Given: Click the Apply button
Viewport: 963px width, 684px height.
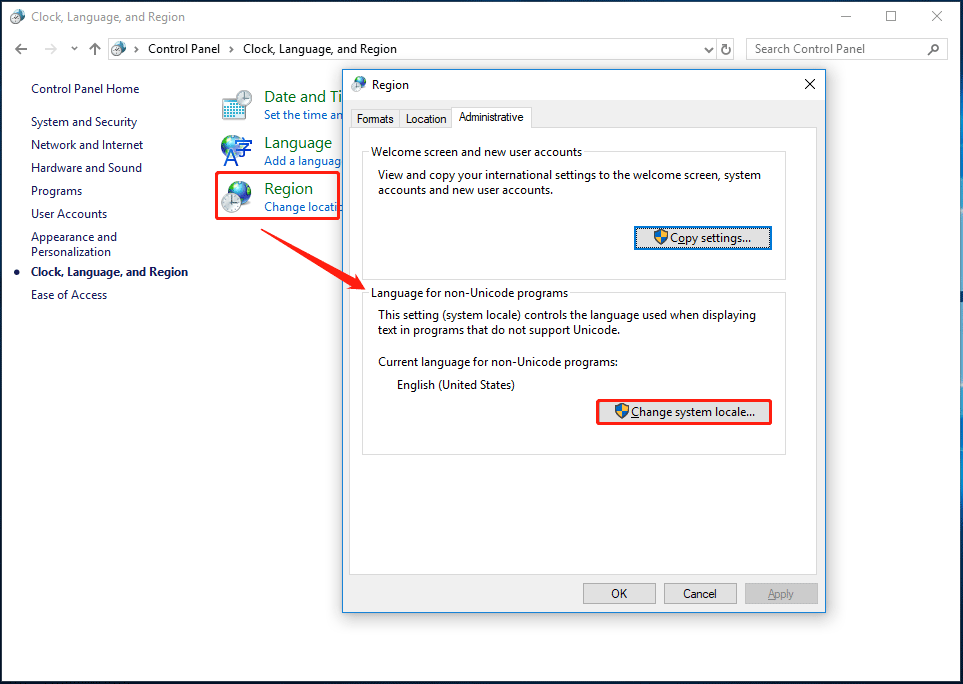Looking at the screenshot, I should click(781, 594).
